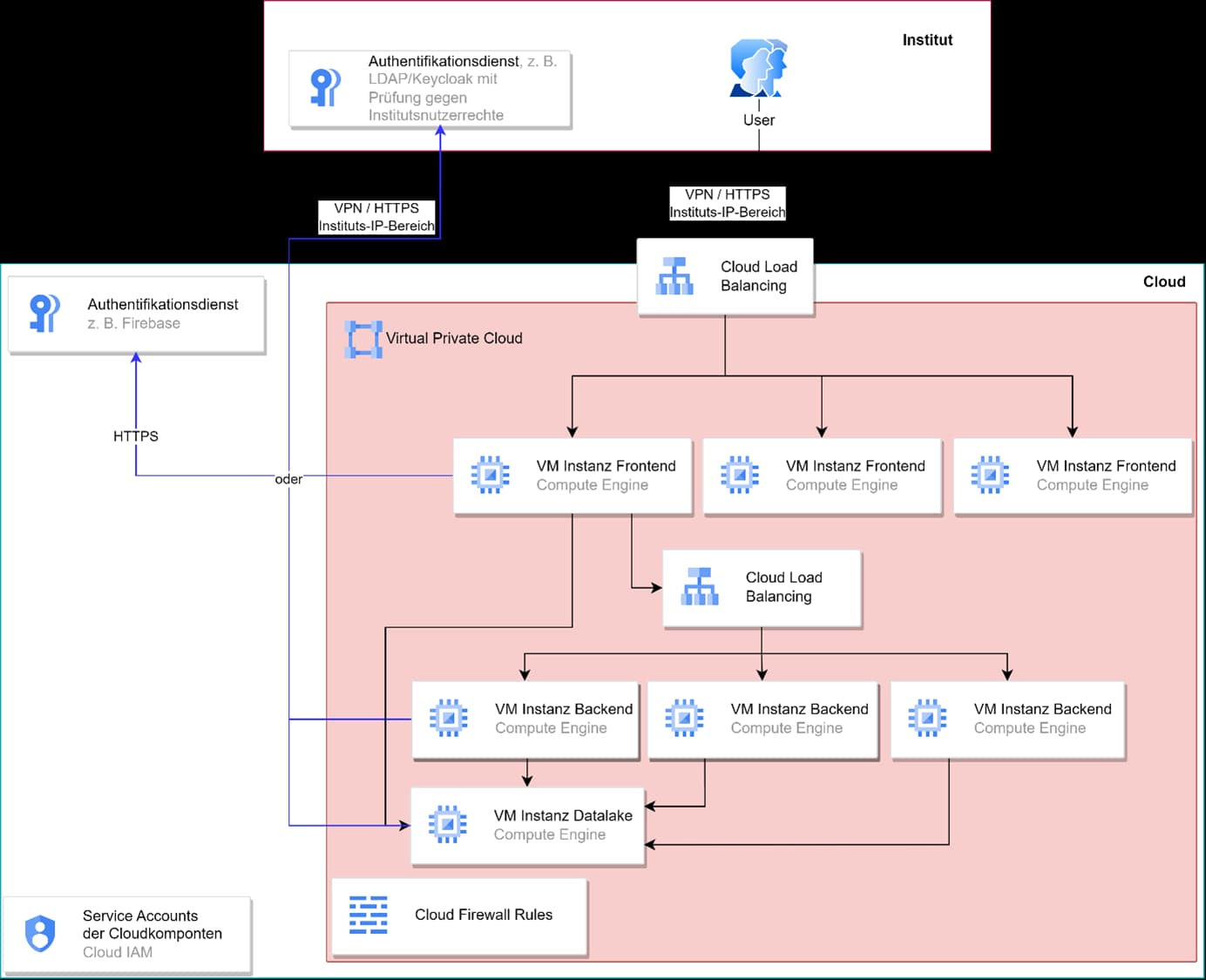Click 'Compute Engine' under VM Instanz Datalake
1206x980 pixels.
[550, 835]
